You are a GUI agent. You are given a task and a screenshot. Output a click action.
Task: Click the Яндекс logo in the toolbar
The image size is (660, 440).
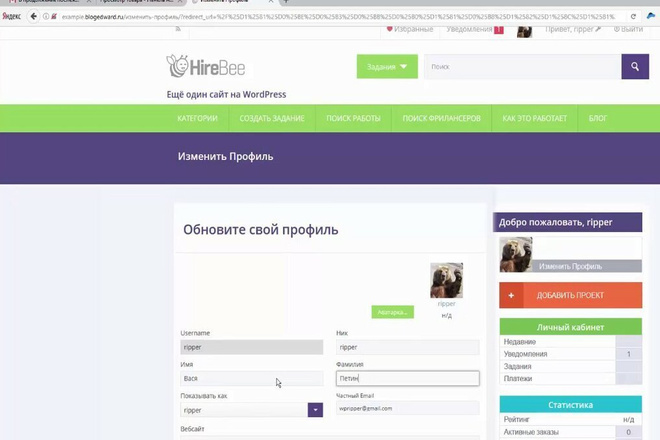pos(11,16)
